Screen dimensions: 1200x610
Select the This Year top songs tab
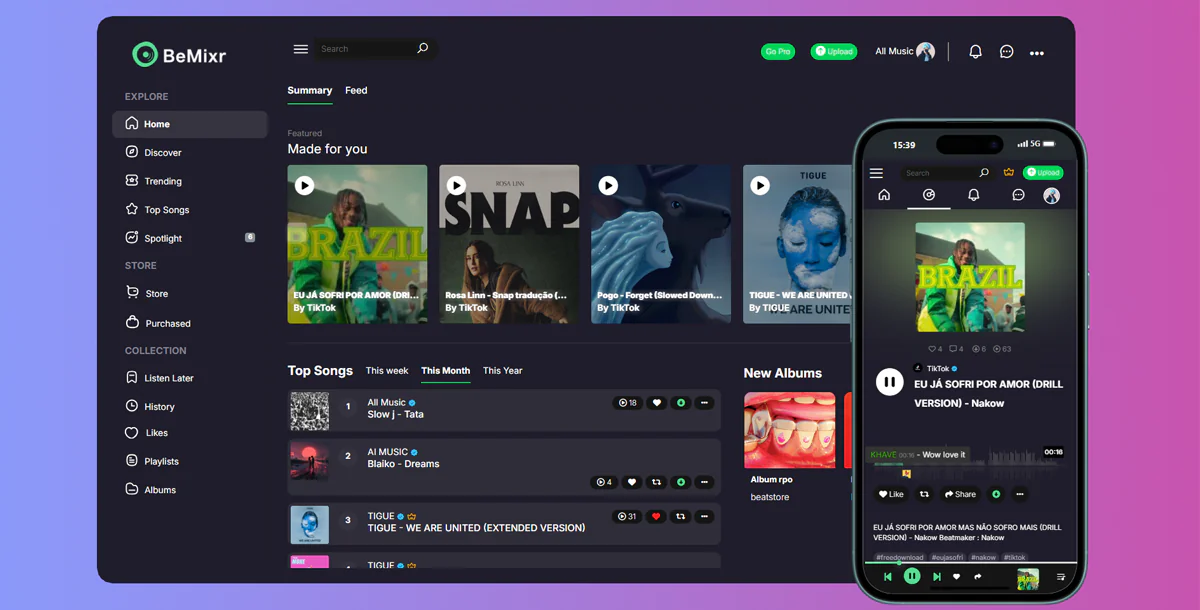(502, 371)
